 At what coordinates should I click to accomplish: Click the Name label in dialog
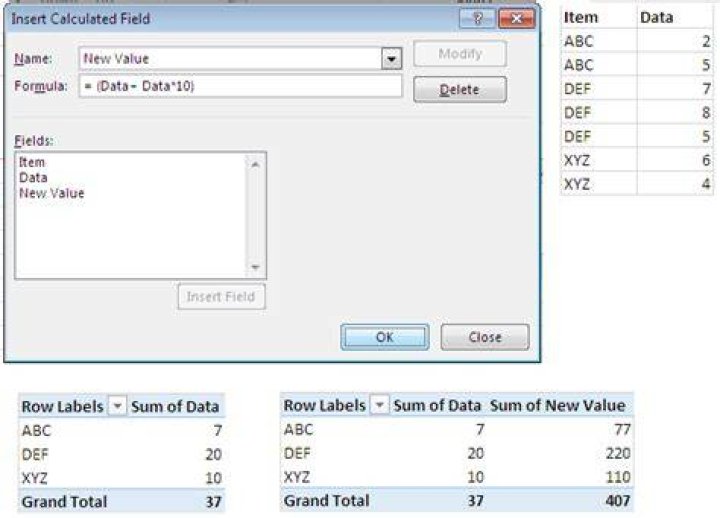(x=33, y=59)
